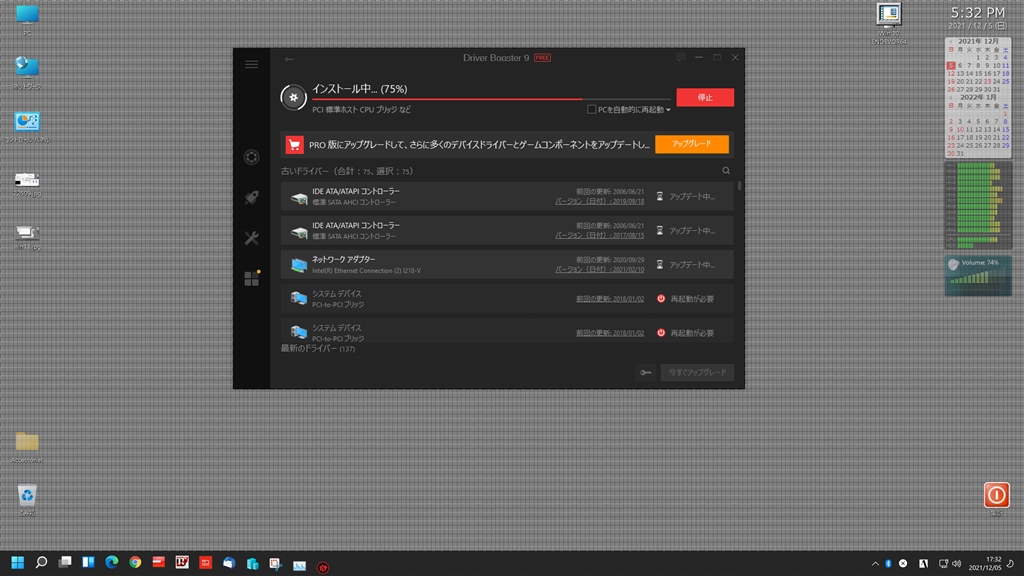Toggle PCを自動的に再起動 checkbox

[x=591, y=110]
